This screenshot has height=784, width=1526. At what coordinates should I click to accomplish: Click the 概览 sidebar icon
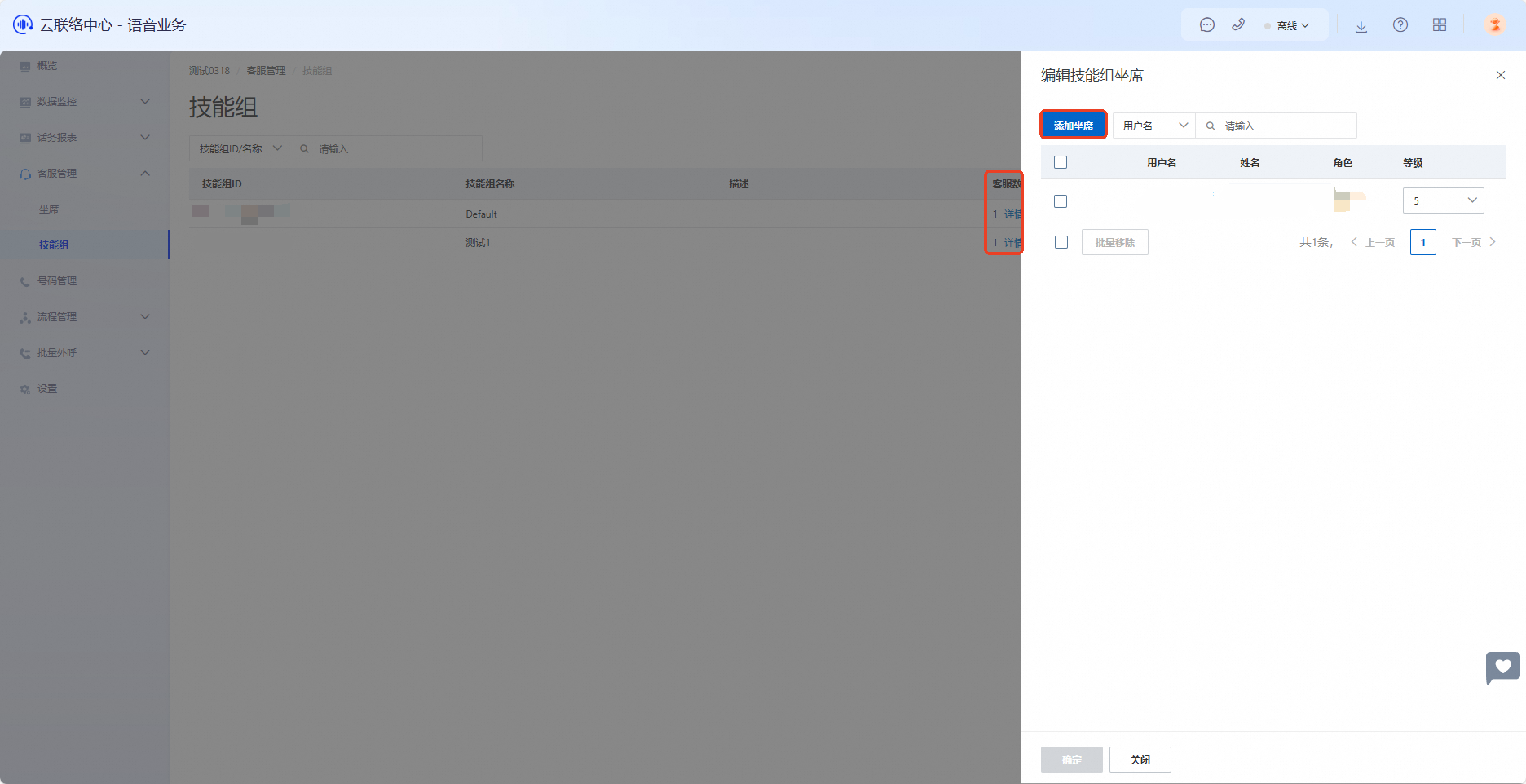[x=25, y=66]
